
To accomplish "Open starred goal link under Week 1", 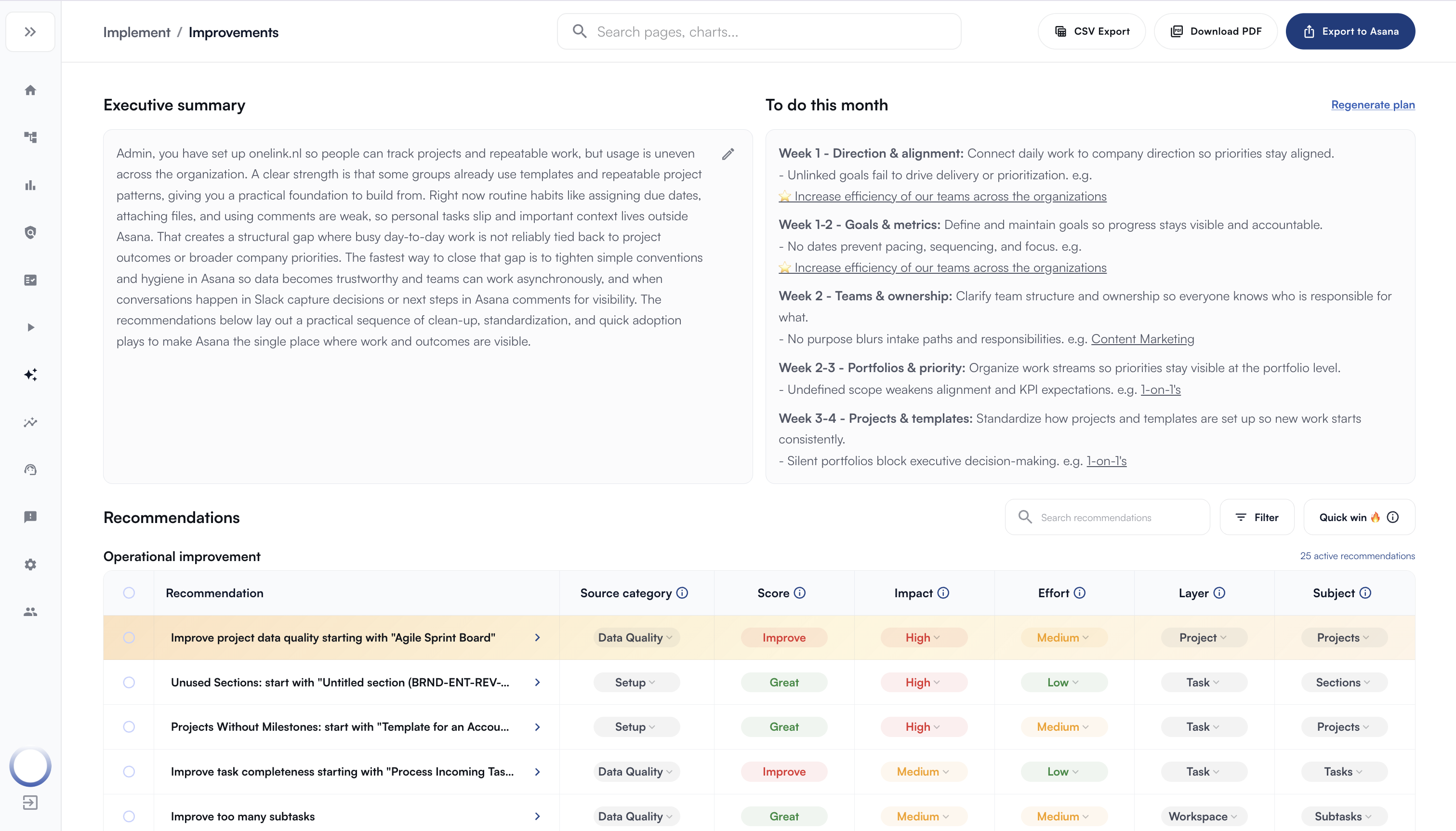I will click(x=942, y=196).
